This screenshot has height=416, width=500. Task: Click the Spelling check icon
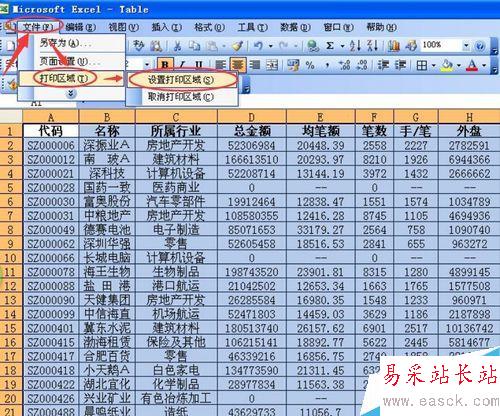click(138, 46)
